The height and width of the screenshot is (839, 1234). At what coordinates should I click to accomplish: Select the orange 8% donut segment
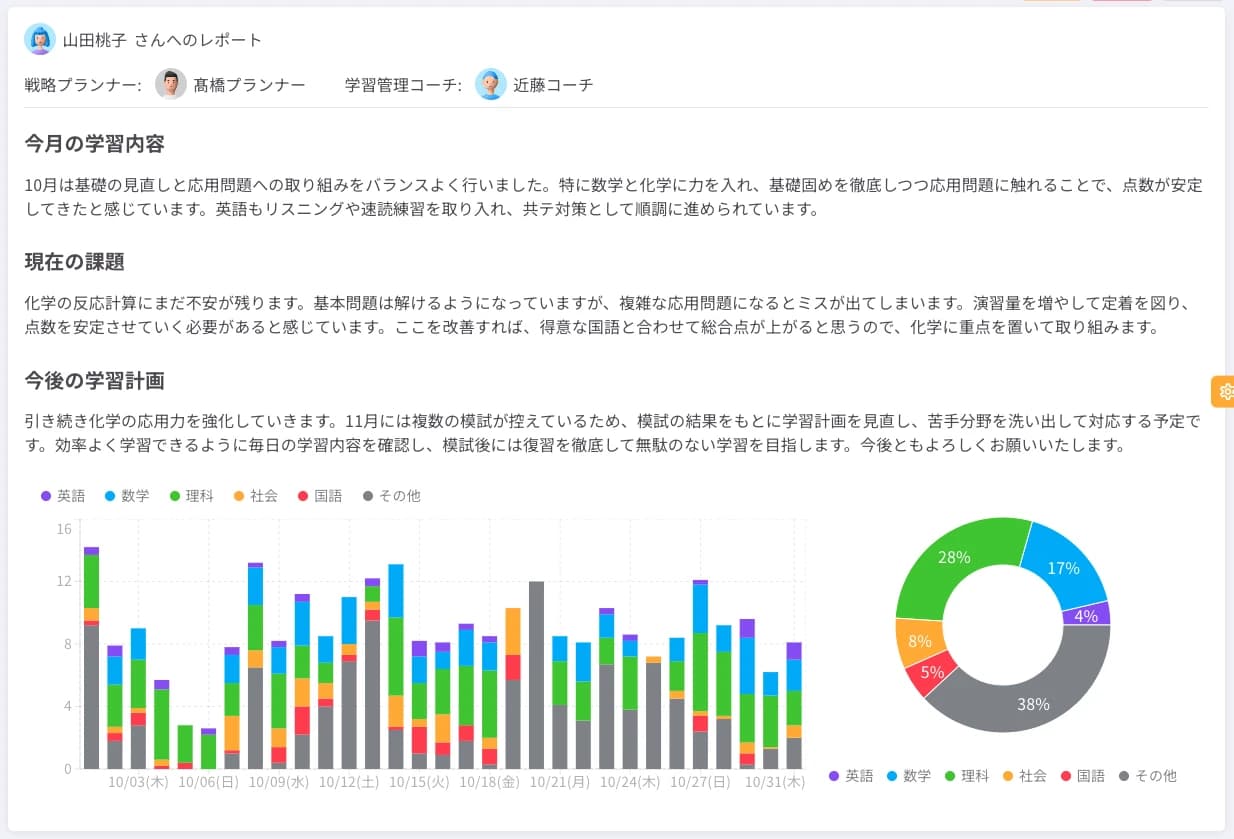921,641
